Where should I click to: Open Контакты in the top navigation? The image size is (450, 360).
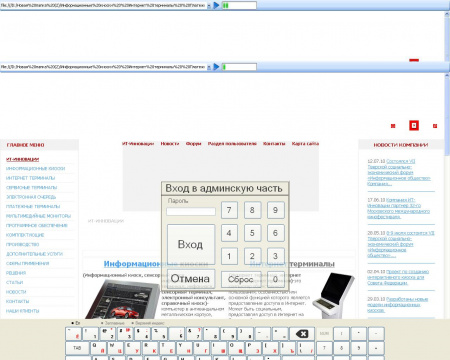click(274, 144)
